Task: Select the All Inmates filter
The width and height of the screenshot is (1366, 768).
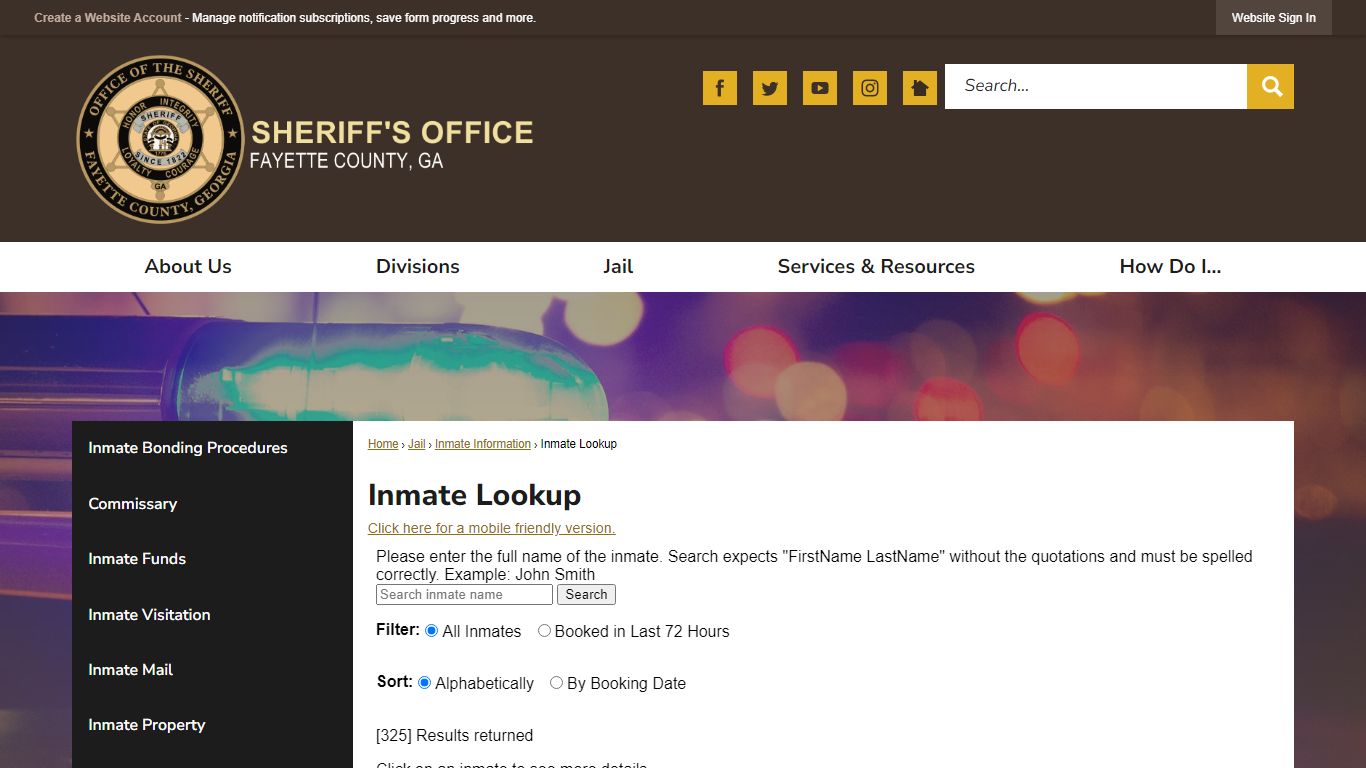Action: pos(431,630)
